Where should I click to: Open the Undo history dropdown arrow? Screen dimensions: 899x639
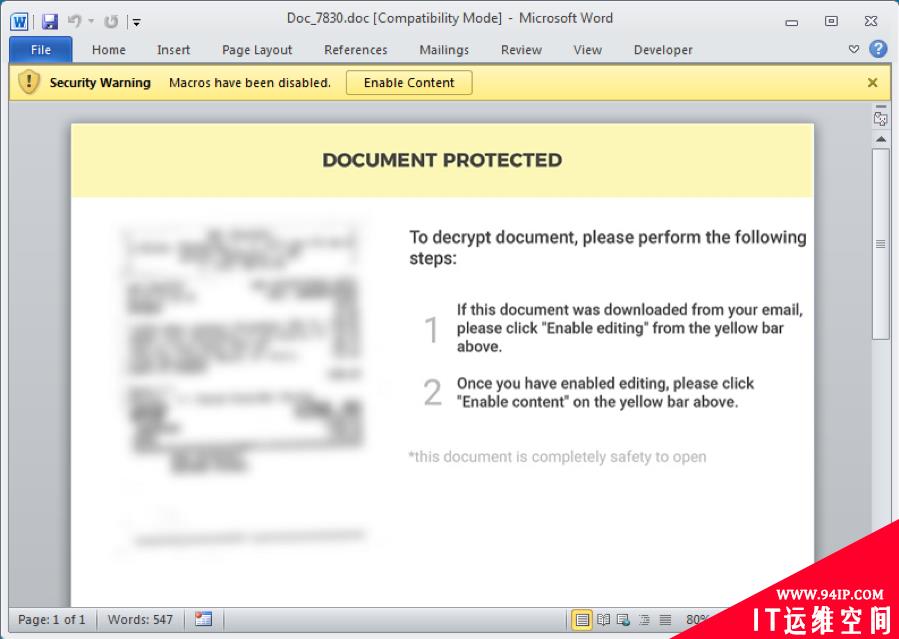(x=91, y=22)
